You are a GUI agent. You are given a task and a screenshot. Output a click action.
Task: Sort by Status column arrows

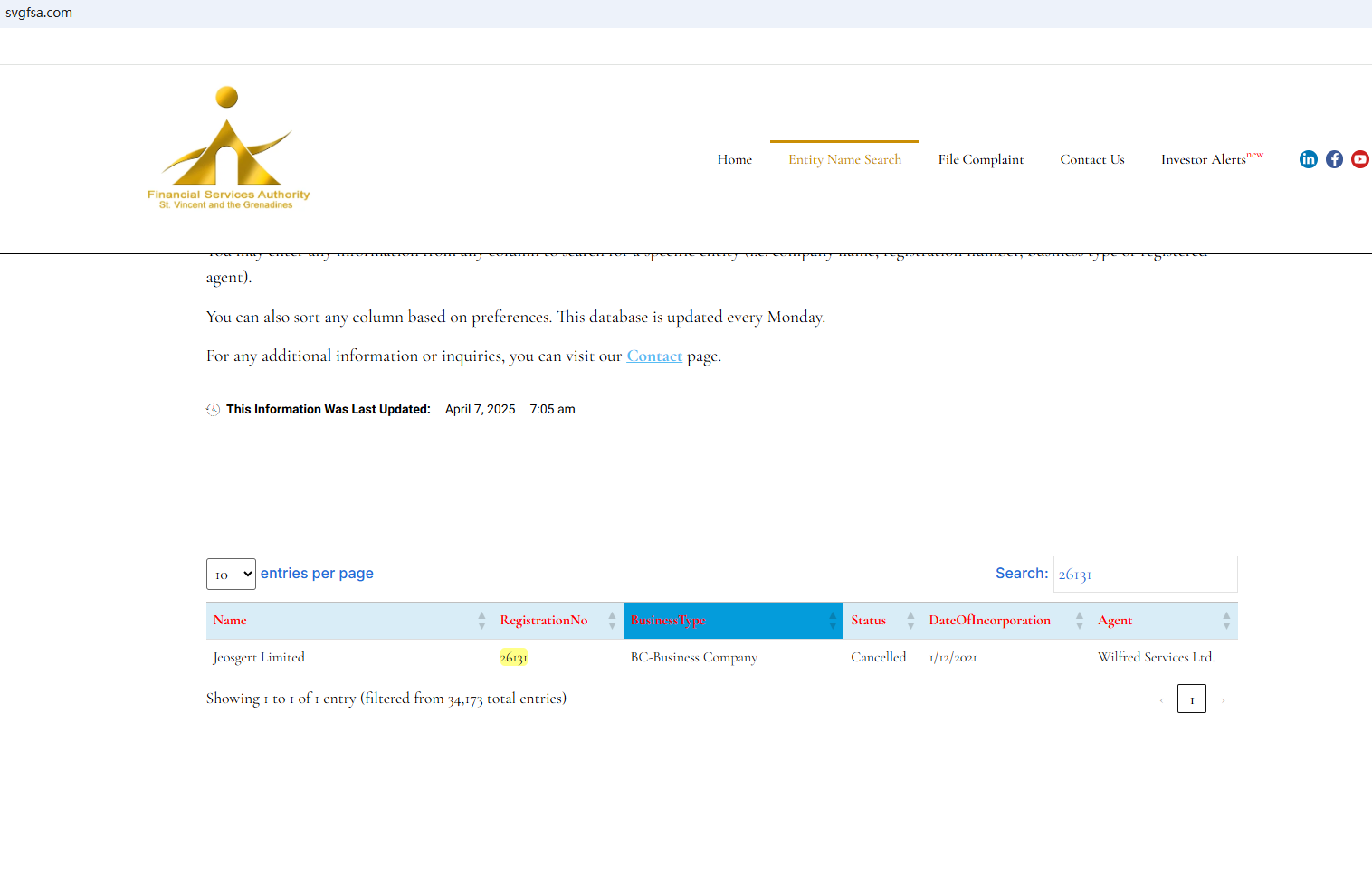pyautogui.click(x=910, y=621)
